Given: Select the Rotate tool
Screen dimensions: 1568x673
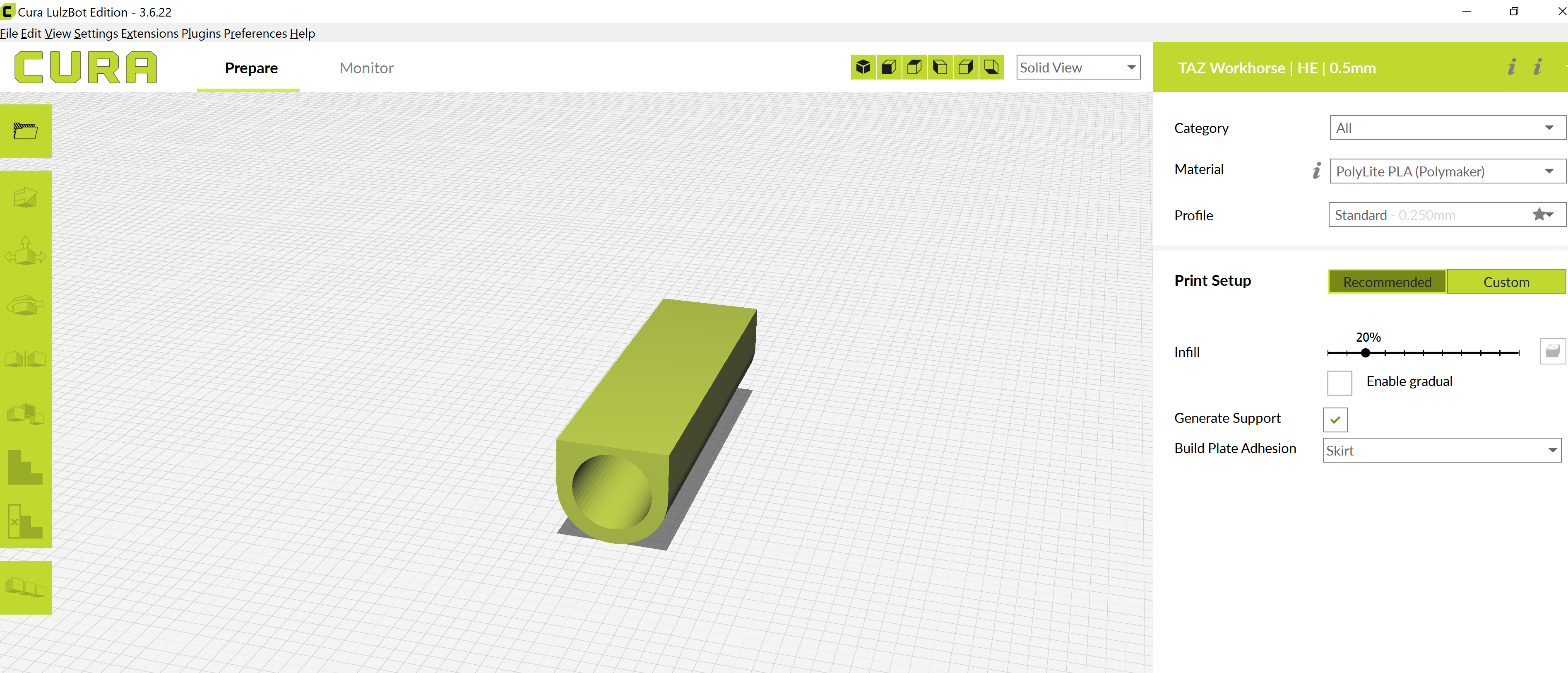Looking at the screenshot, I should (x=26, y=304).
